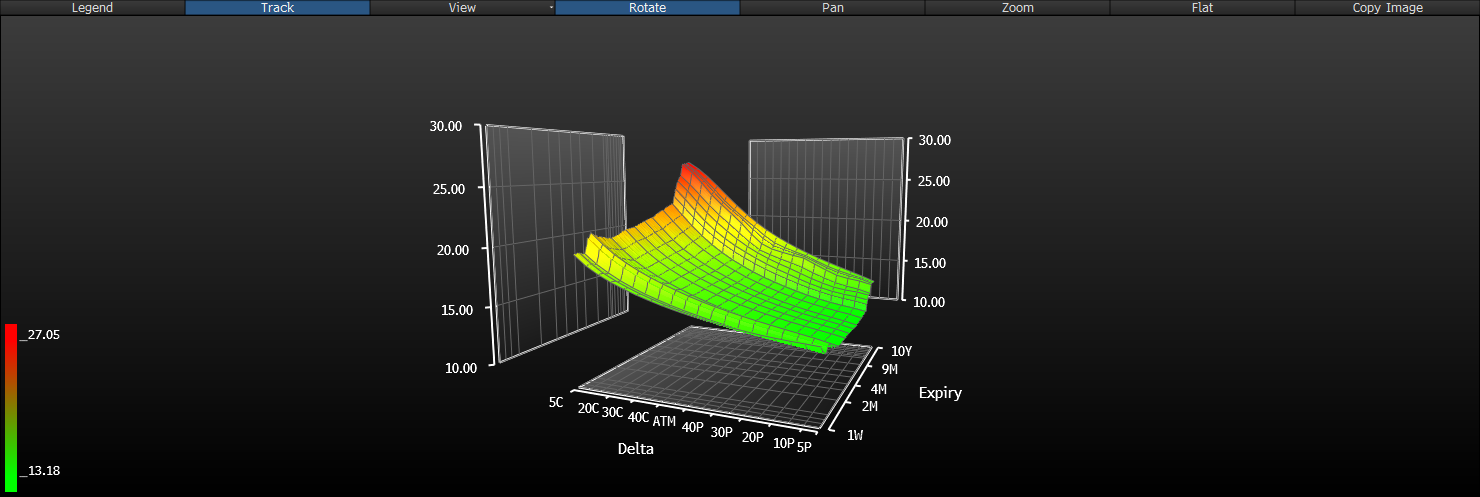This screenshot has height=497, width=1480.
Task: Click the 30.00 value on left axis
Action: [x=446, y=126]
